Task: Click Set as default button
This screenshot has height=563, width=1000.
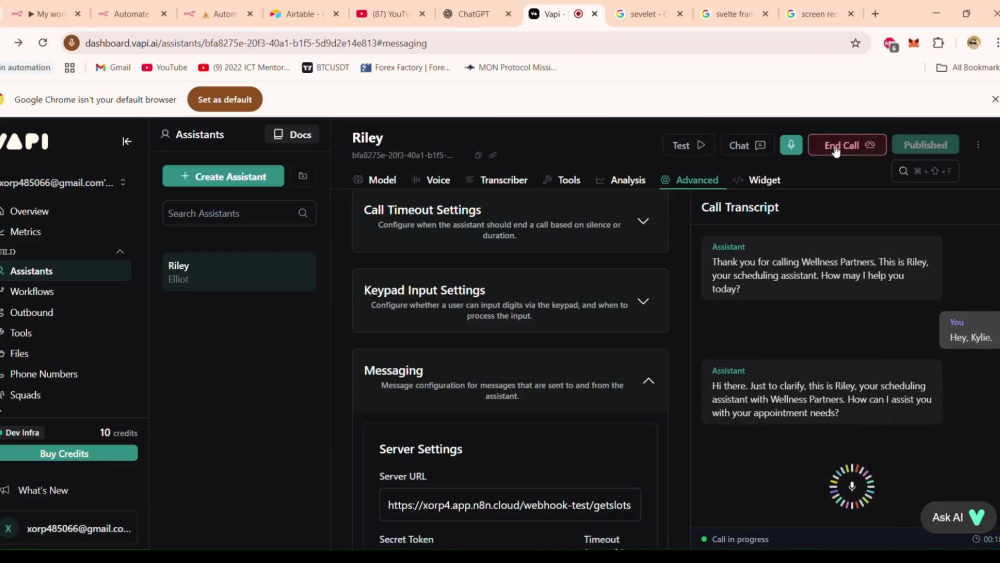Action: coord(224,99)
